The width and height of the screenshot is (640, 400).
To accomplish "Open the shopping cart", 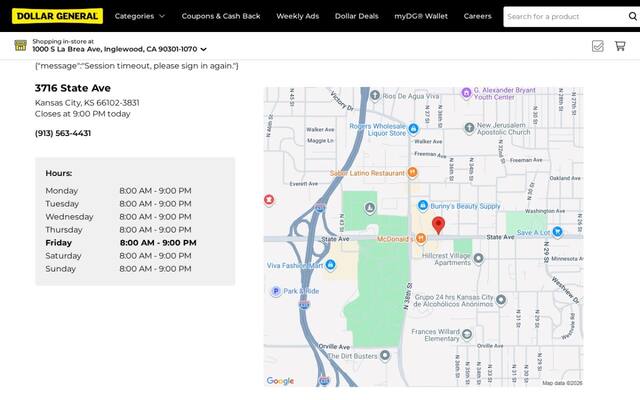I will [620, 46].
